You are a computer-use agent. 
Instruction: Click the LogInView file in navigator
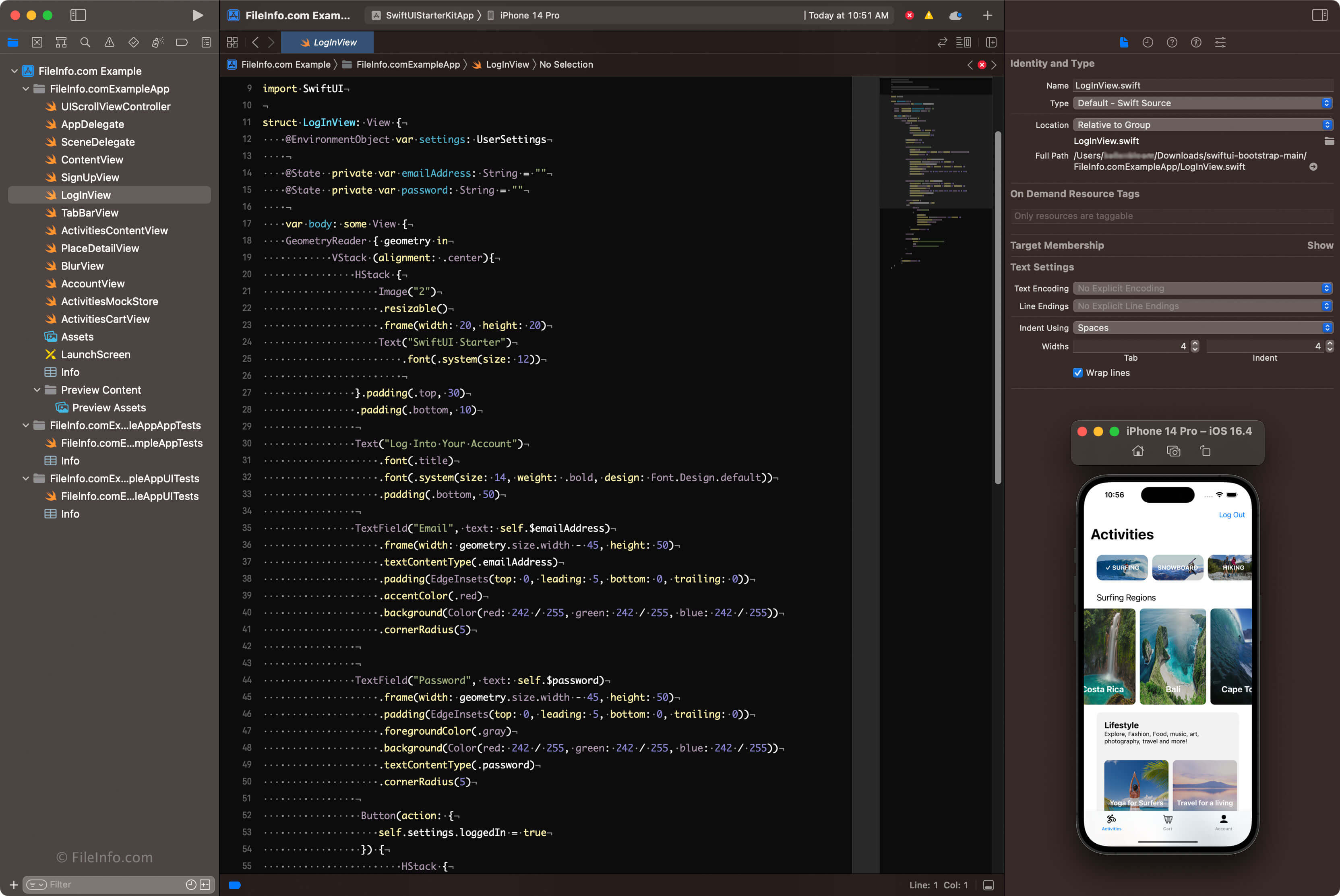pos(85,194)
